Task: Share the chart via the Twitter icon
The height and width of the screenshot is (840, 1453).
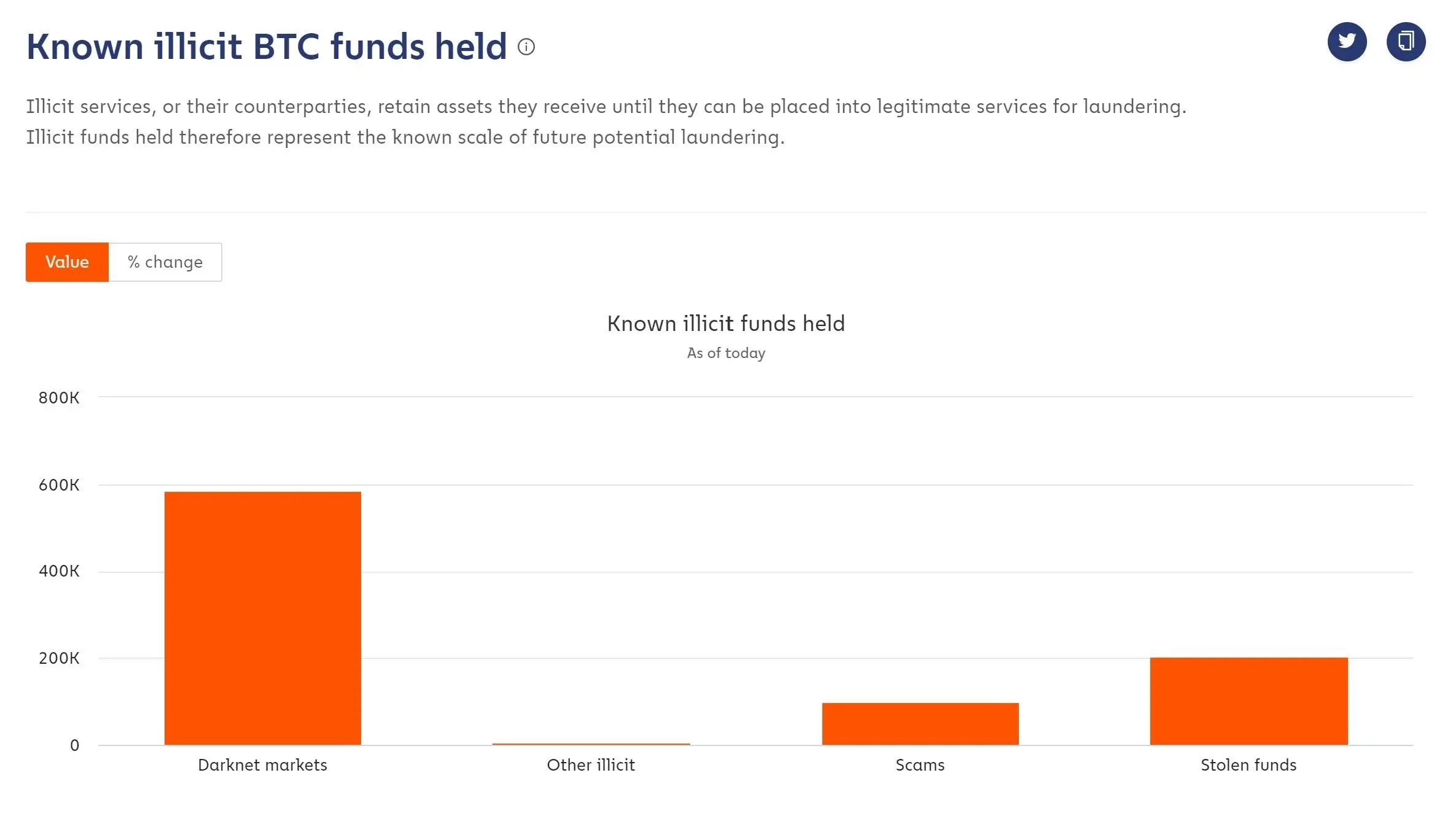Action: point(1347,42)
